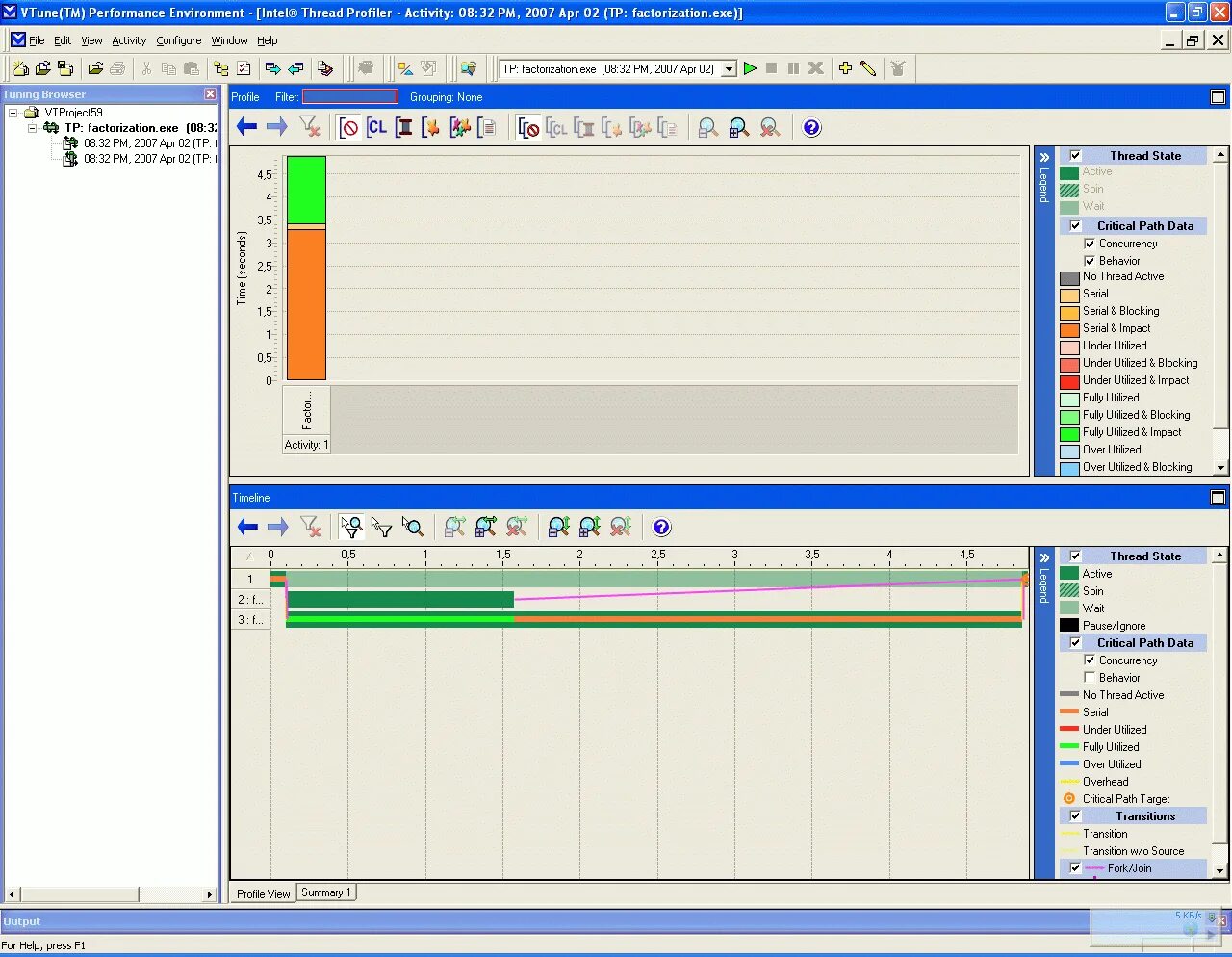Toggle Thread State checkbox in Profile legend
Image resolution: width=1232 pixels, height=957 pixels.
coord(1075,155)
